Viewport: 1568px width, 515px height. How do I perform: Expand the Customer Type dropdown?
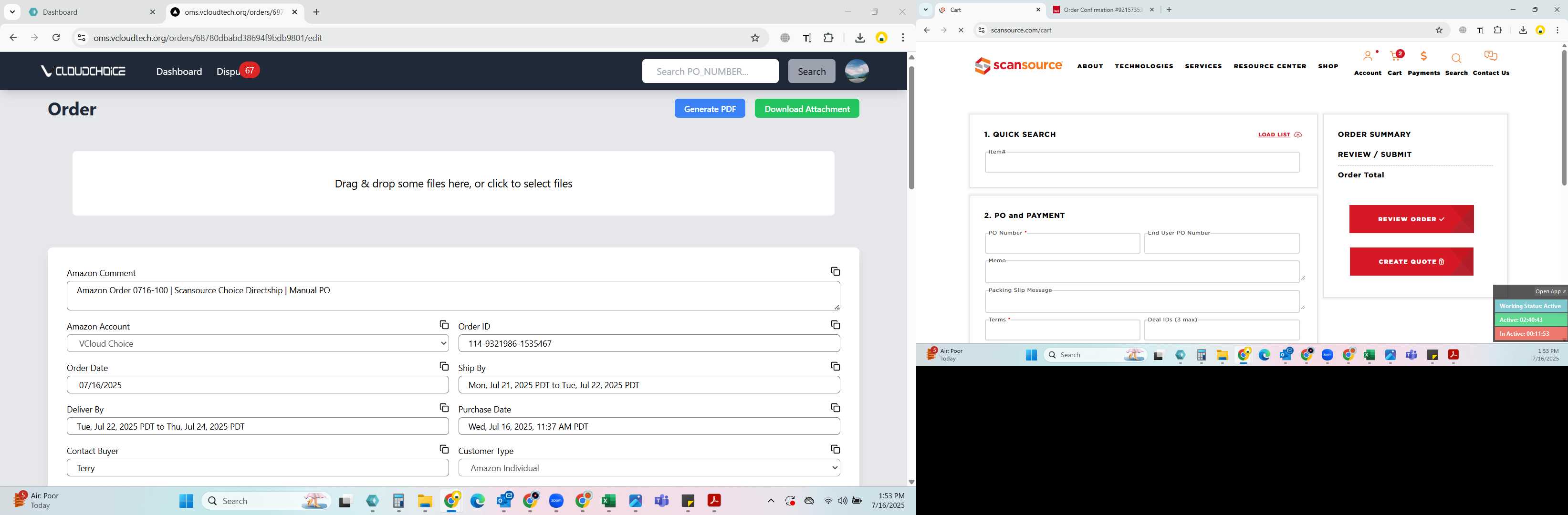(x=649, y=468)
